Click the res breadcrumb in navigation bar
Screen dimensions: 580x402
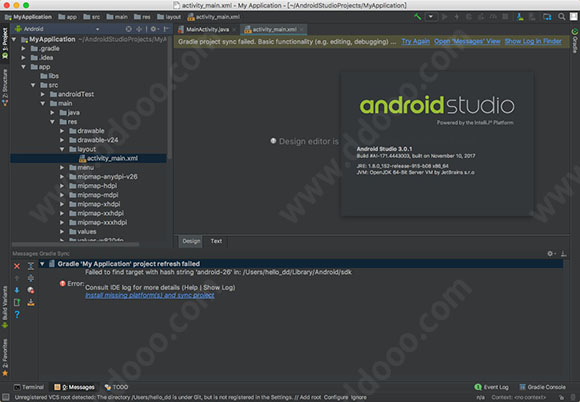tap(142, 17)
